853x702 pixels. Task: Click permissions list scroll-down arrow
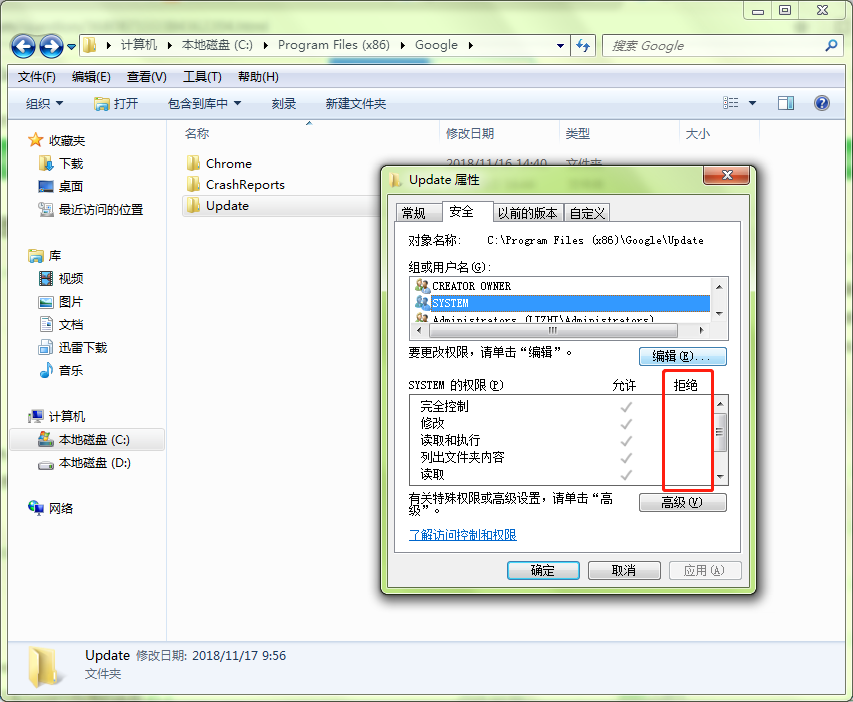point(720,477)
